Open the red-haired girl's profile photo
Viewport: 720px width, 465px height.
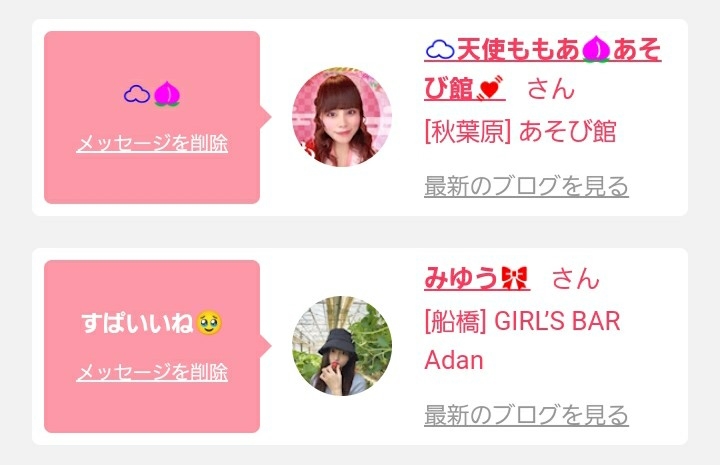[342, 117]
